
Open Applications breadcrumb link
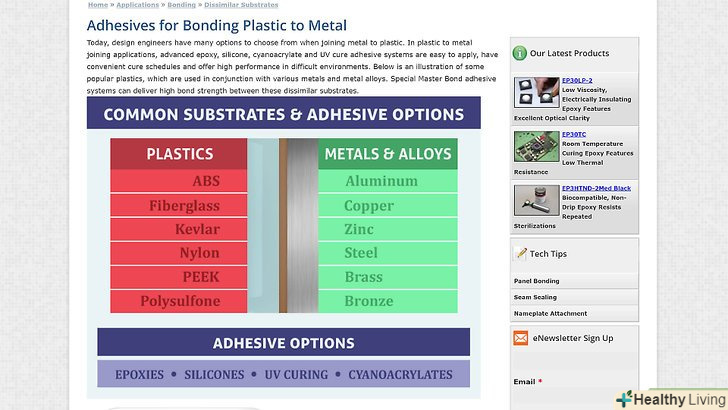(x=137, y=5)
